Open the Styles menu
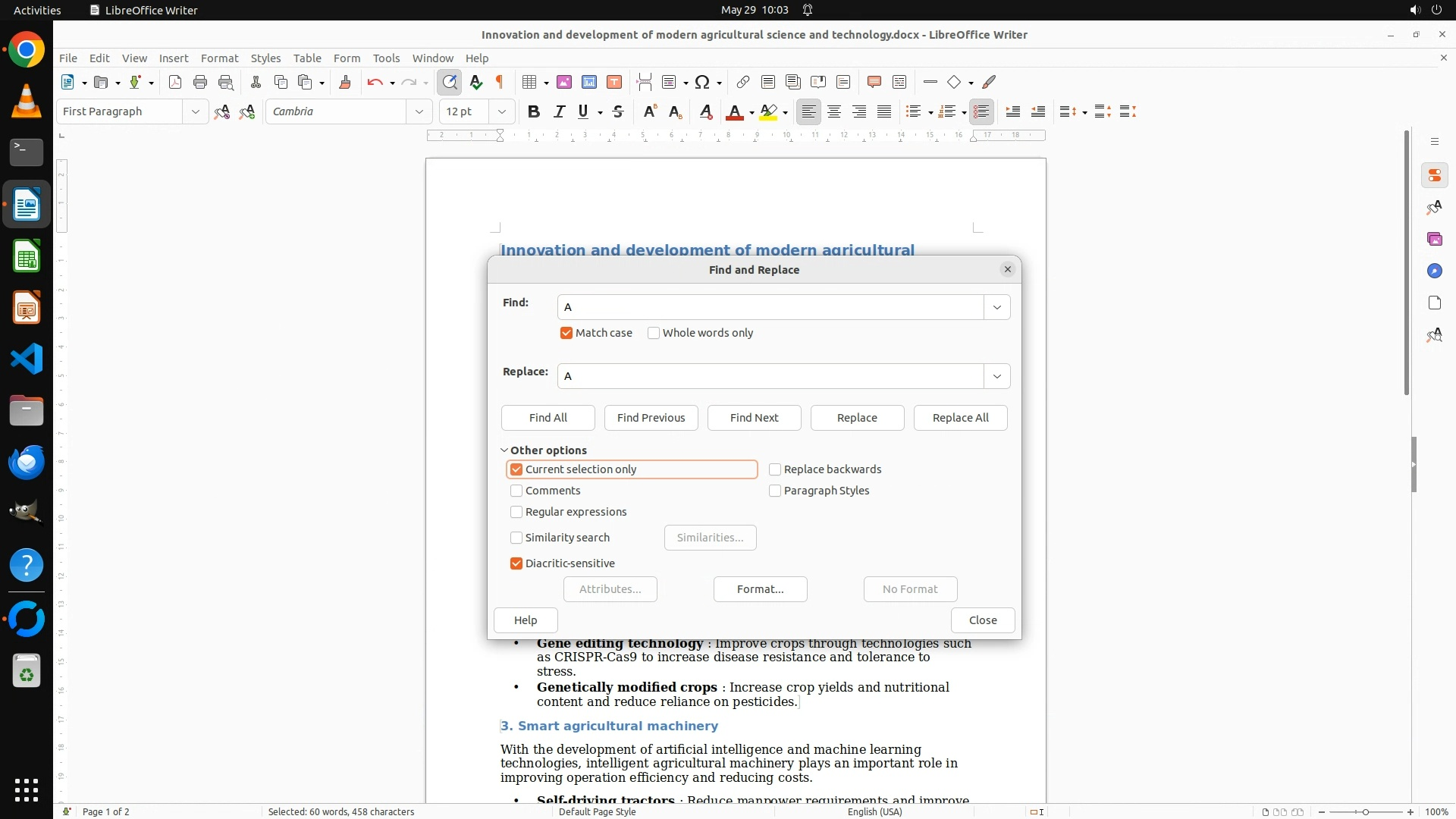This screenshot has width=1456, height=819. click(x=265, y=58)
